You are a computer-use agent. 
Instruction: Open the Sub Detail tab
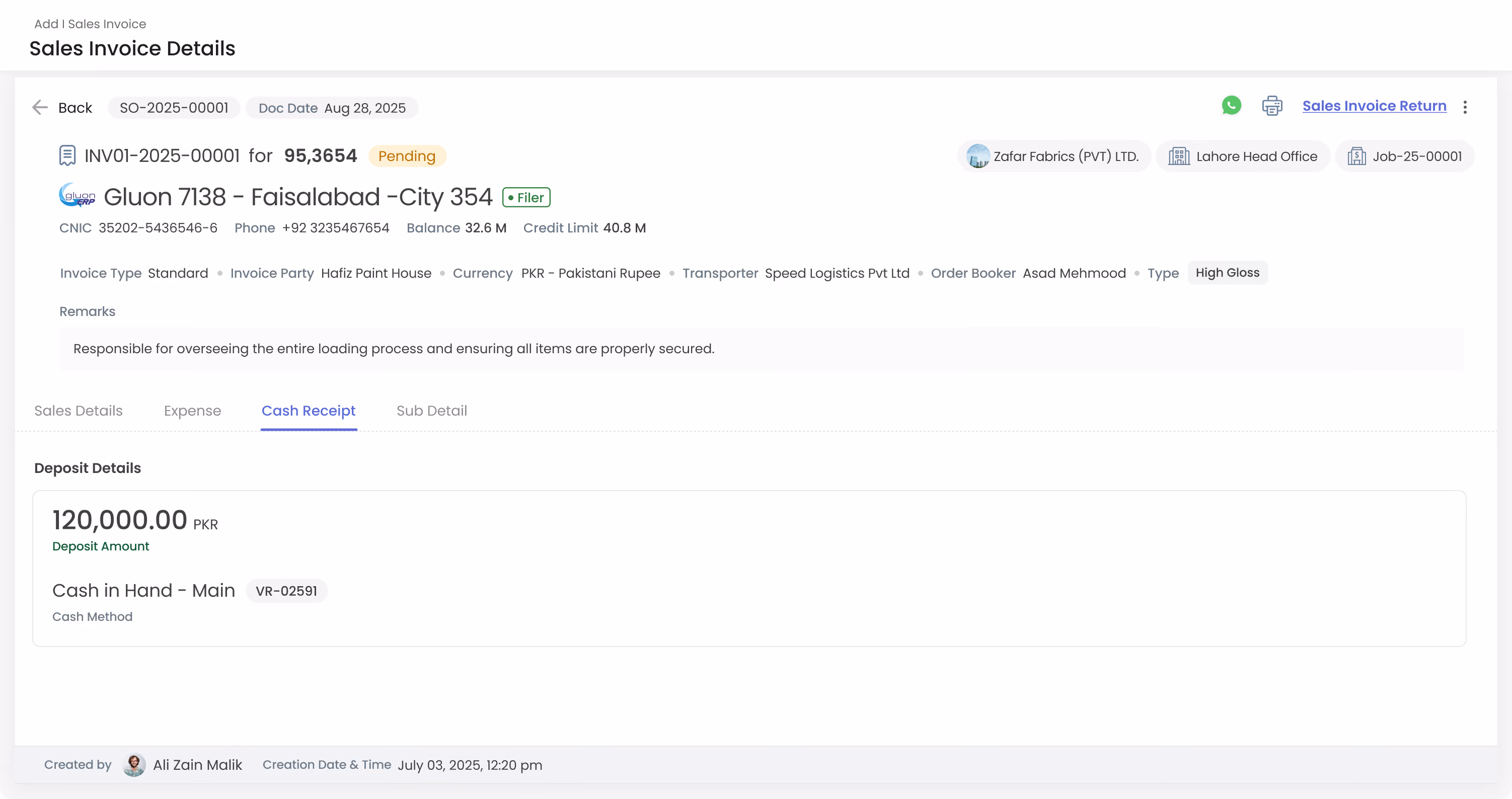[x=431, y=411]
